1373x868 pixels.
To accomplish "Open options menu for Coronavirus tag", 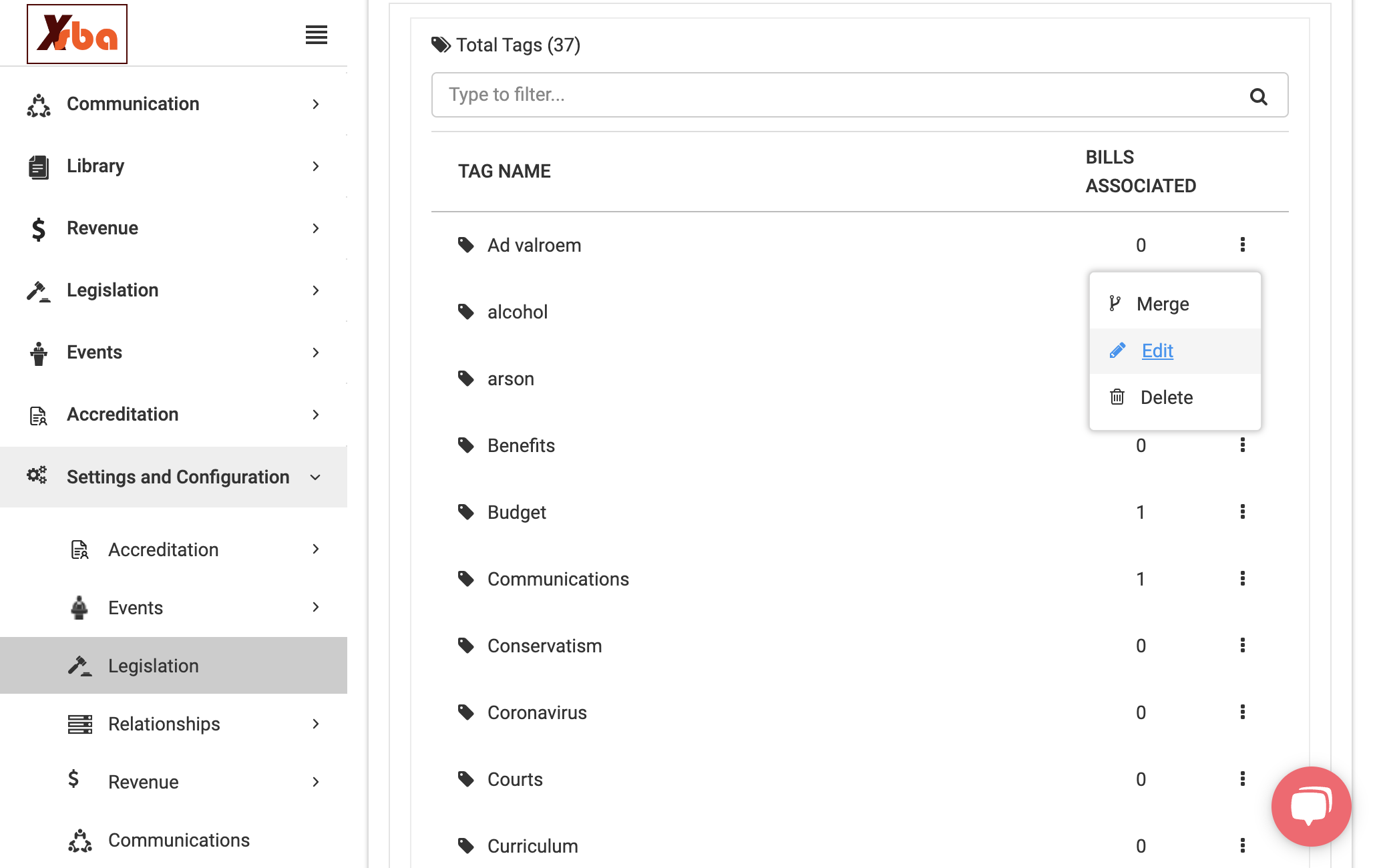I will pos(1243,712).
